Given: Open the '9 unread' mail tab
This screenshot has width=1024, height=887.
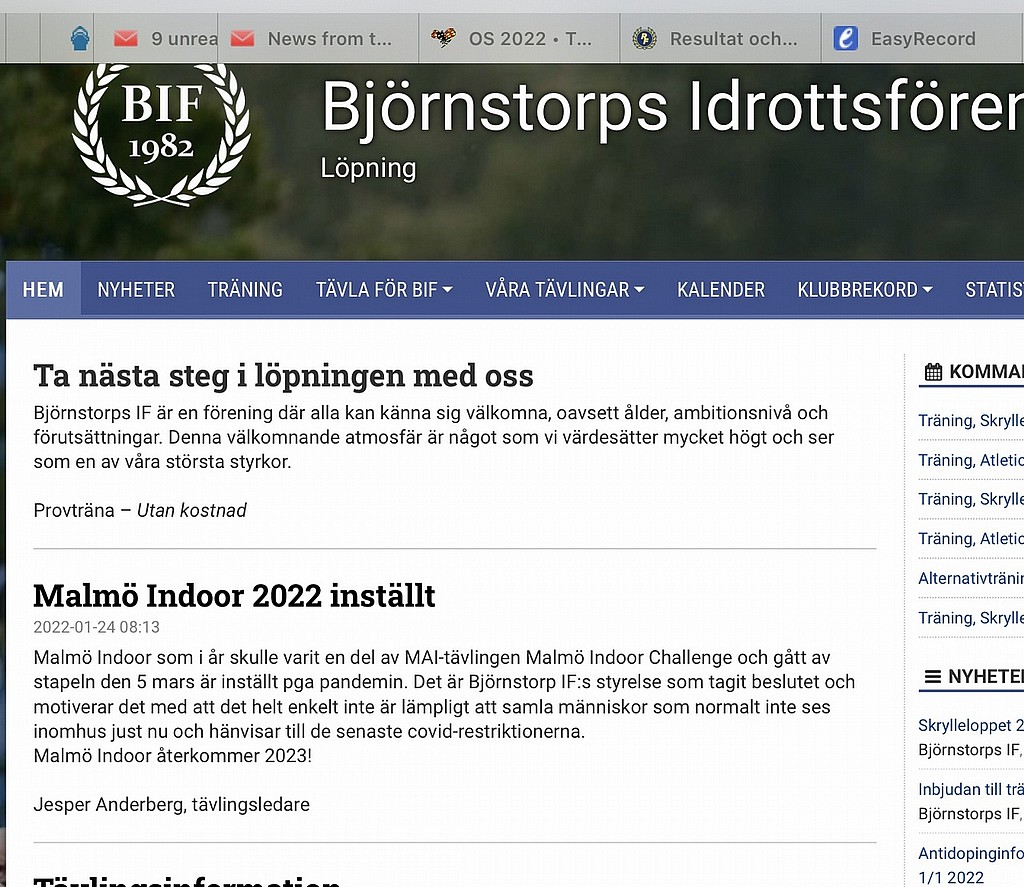Looking at the screenshot, I should (x=156, y=39).
